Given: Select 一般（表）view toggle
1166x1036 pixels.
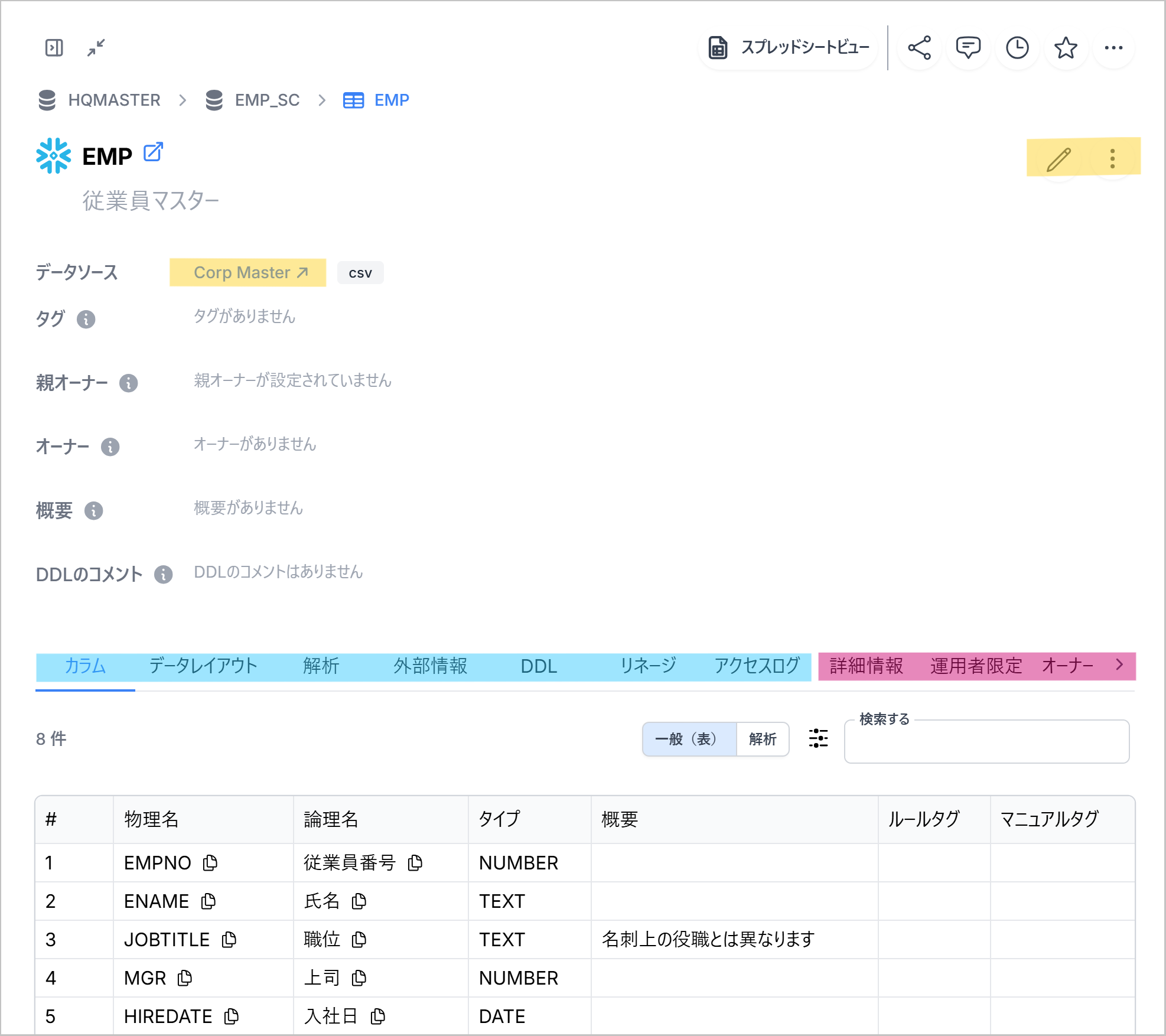Looking at the screenshot, I should tap(689, 739).
